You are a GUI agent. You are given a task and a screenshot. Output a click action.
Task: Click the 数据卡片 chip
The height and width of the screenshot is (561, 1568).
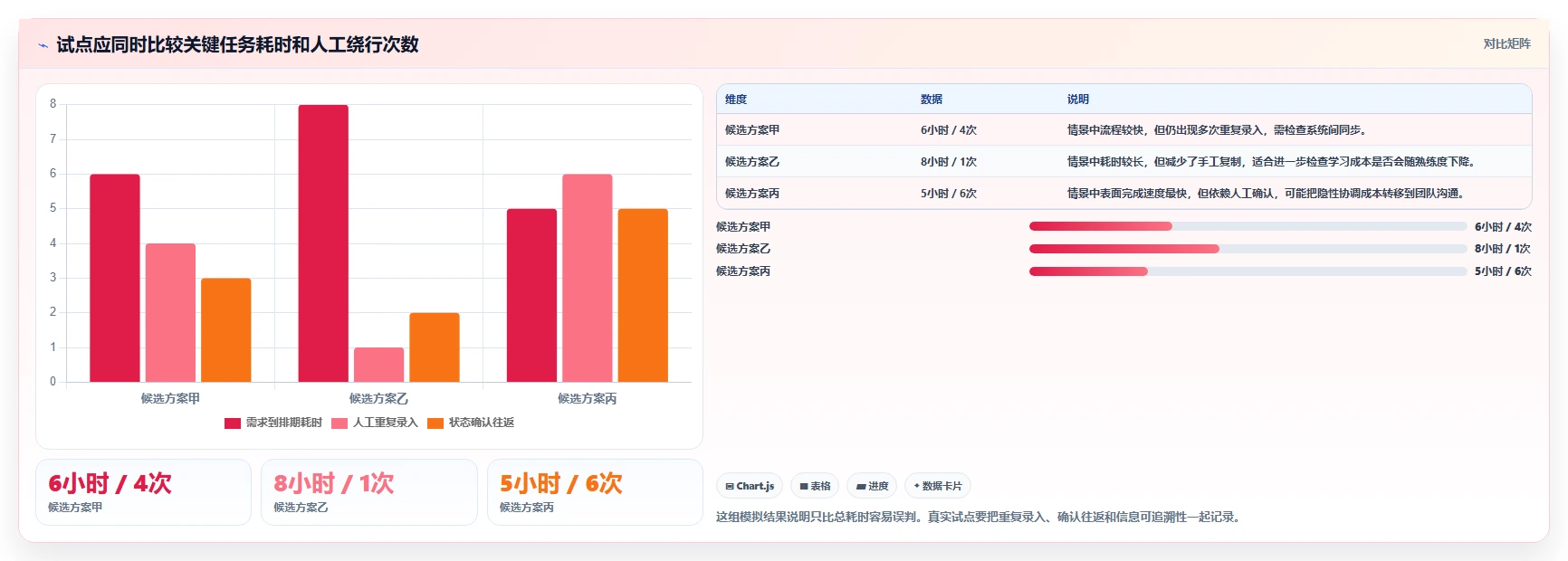click(x=938, y=486)
